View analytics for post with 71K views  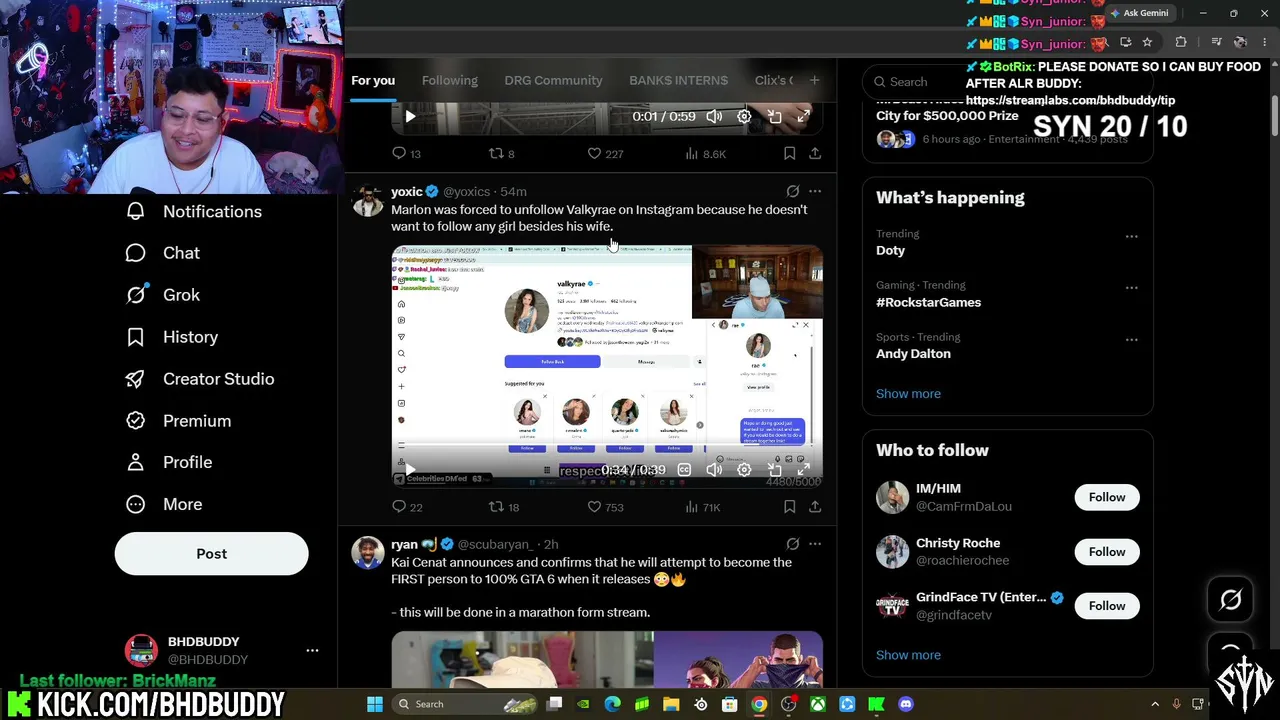(702, 507)
